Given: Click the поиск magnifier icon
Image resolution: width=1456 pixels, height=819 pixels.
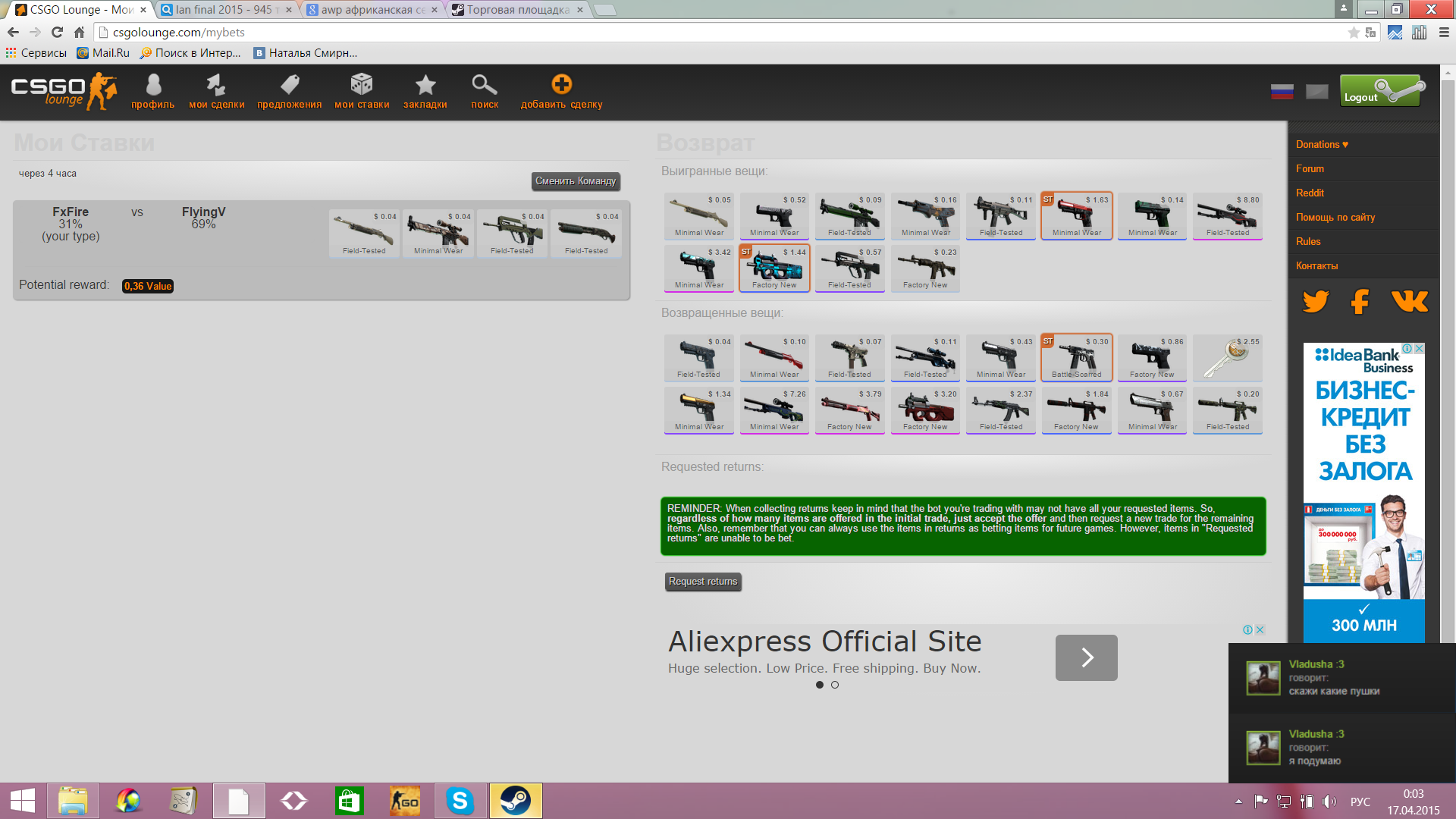Looking at the screenshot, I should click(484, 85).
